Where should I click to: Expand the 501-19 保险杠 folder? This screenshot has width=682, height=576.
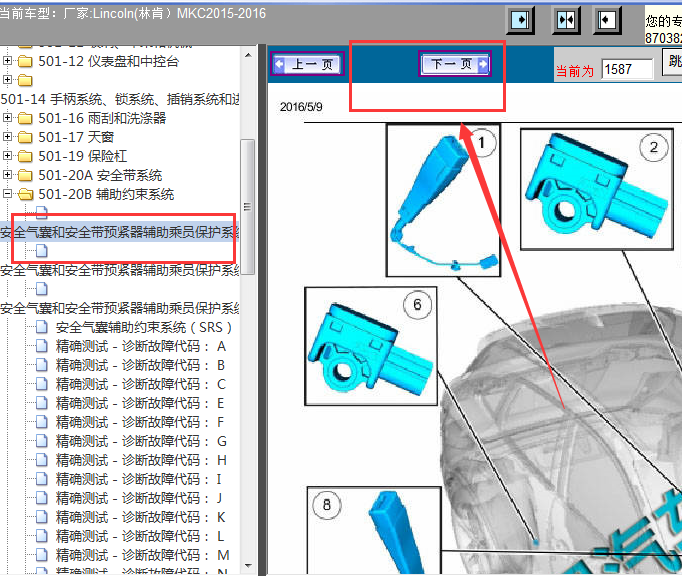tap(7, 156)
